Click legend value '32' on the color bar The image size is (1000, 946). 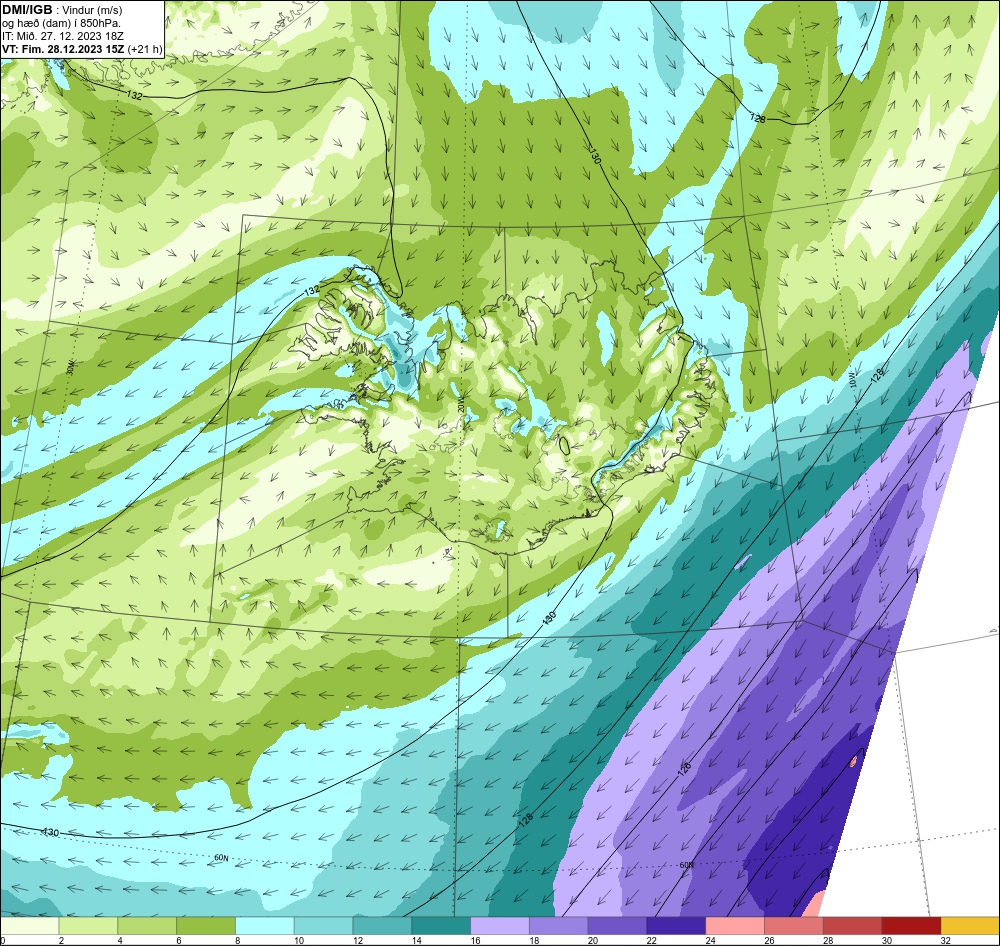[945, 940]
